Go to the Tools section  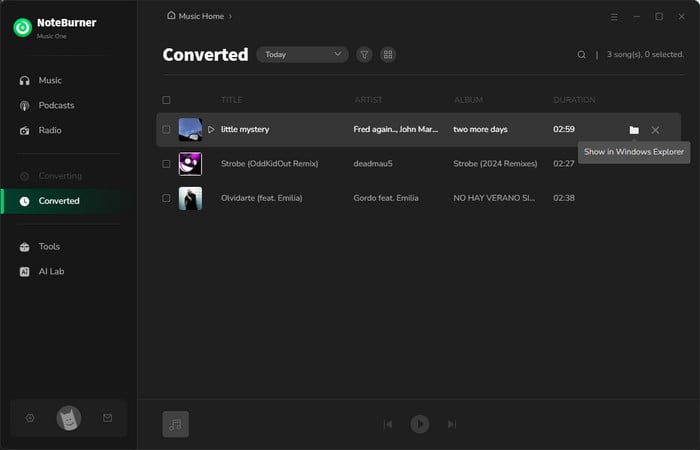(49, 246)
